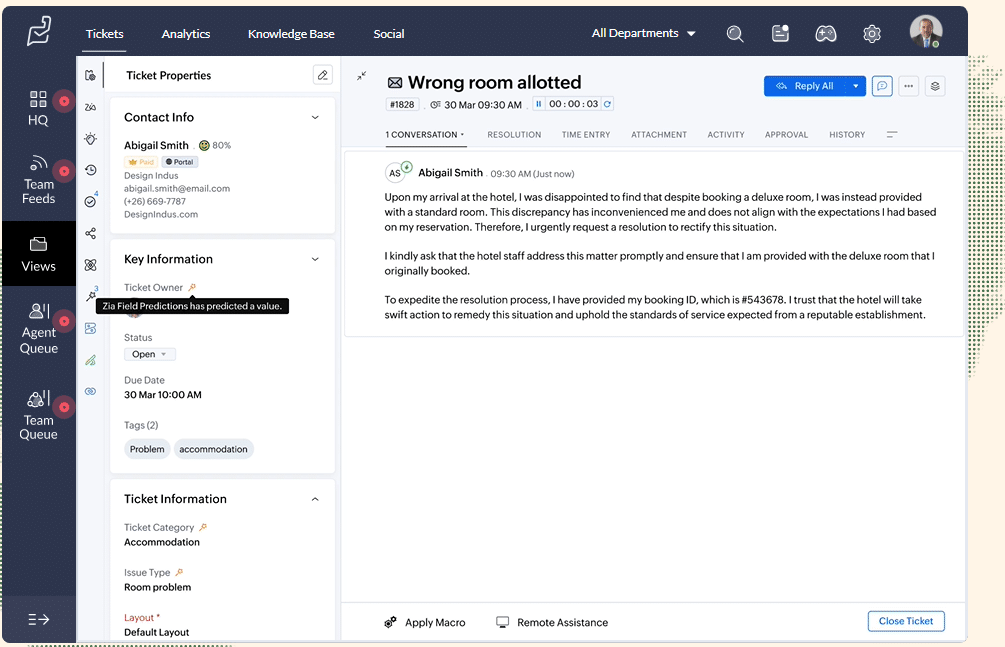Open the Knowledge Base tab
Screen dimensions: 1005x647
[x=291, y=34]
